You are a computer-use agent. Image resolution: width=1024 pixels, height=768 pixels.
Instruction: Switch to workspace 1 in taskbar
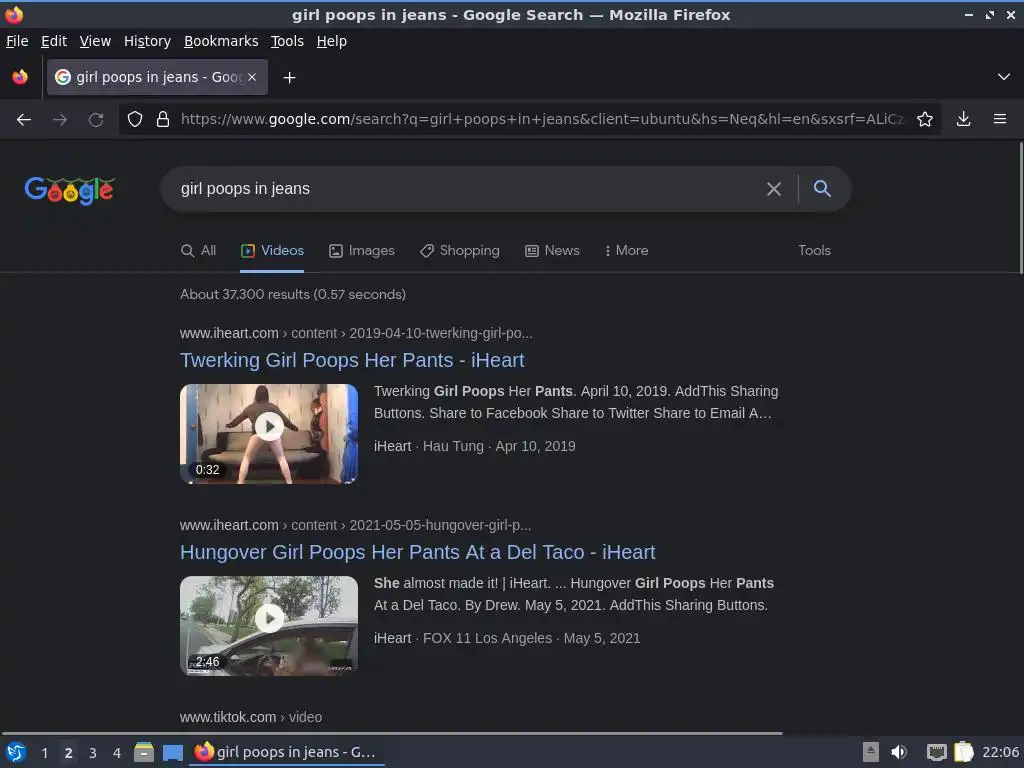tap(44, 753)
